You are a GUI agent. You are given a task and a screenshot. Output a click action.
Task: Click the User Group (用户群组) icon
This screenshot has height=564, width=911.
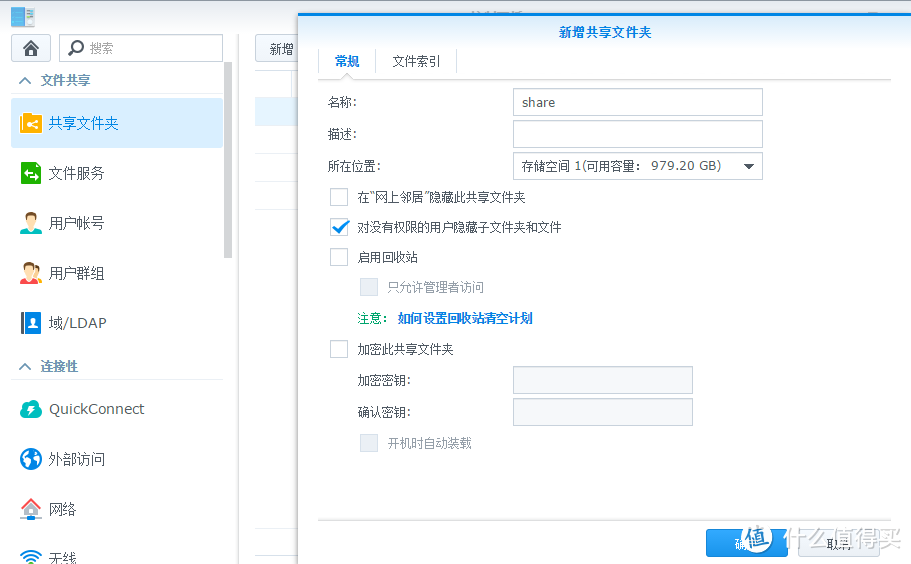point(31,273)
